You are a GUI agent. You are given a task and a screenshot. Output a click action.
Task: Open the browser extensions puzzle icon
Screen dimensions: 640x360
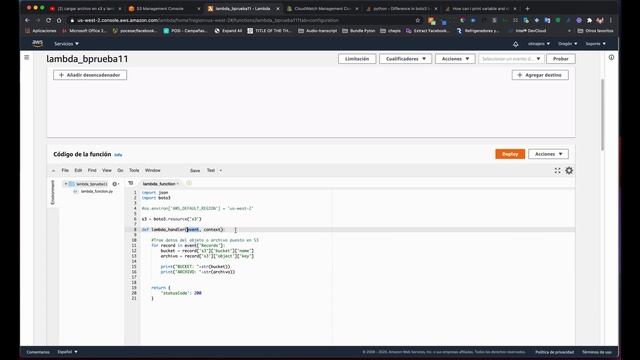coord(589,20)
